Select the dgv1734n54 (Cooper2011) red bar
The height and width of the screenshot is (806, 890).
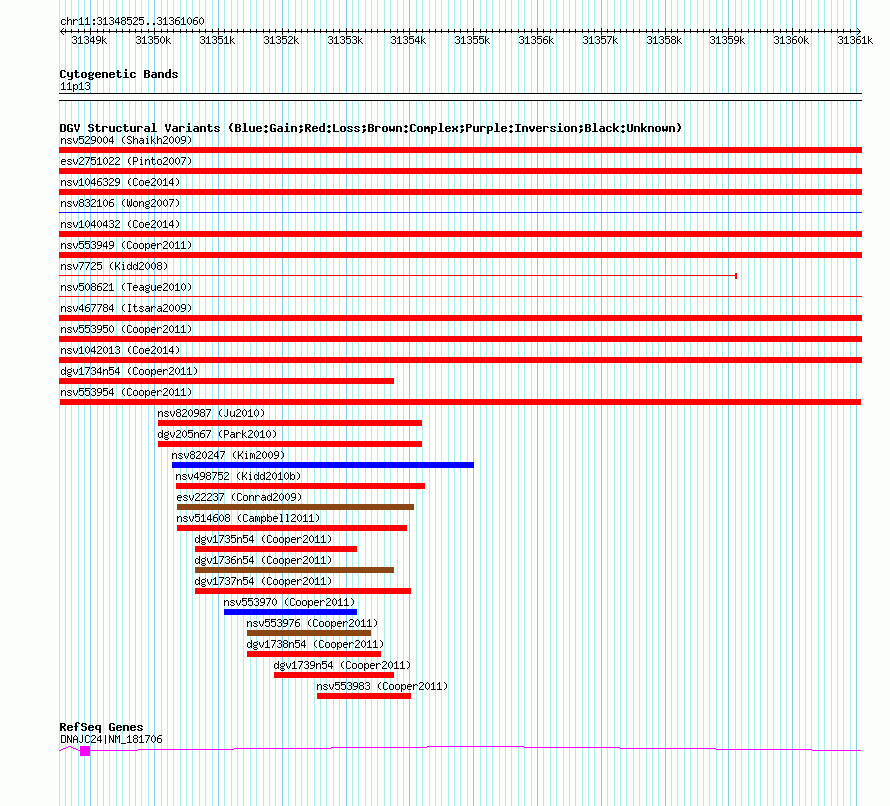226,381
